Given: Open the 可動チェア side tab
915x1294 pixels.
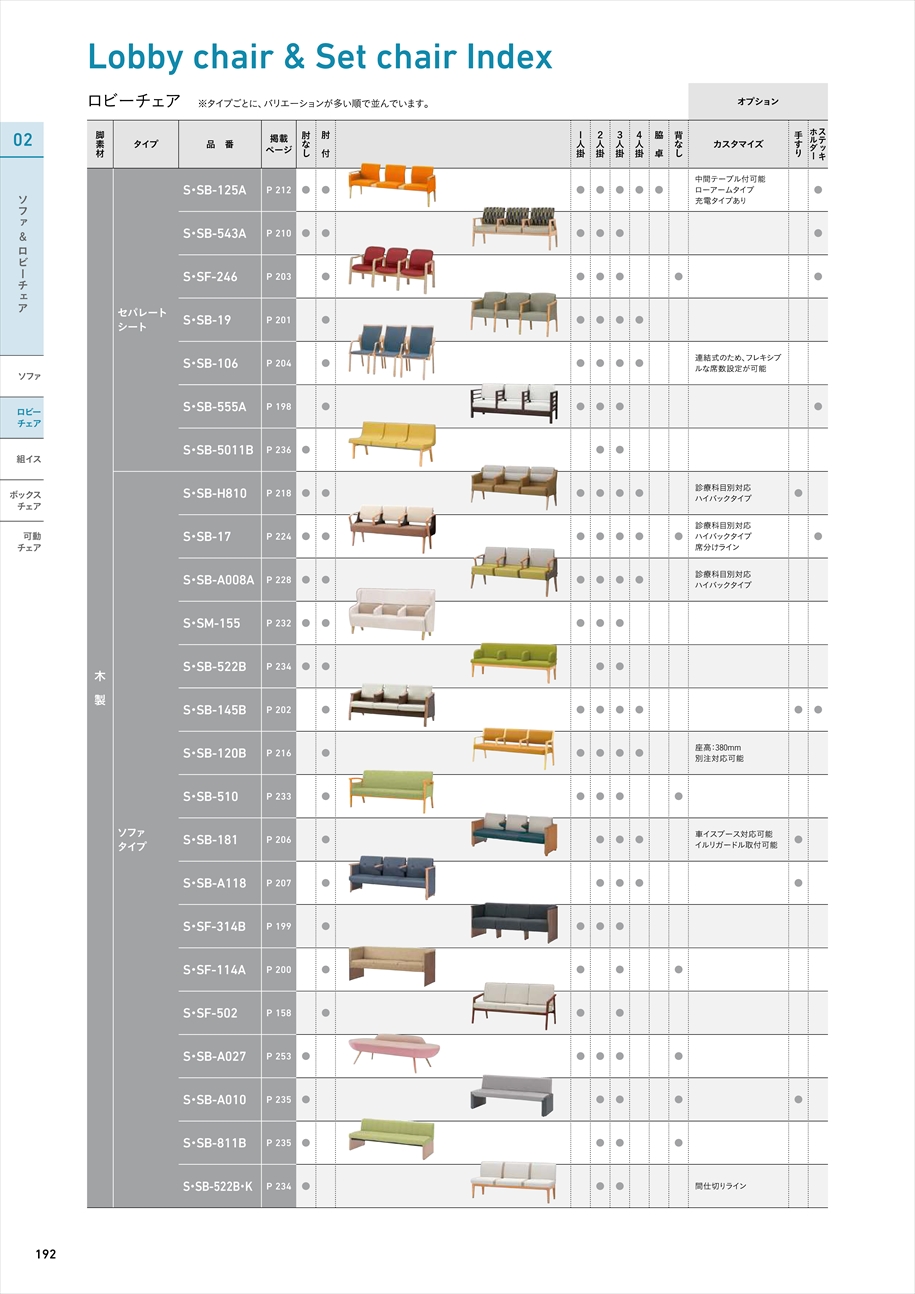Looking at the screenshot, I should [29, 541].
